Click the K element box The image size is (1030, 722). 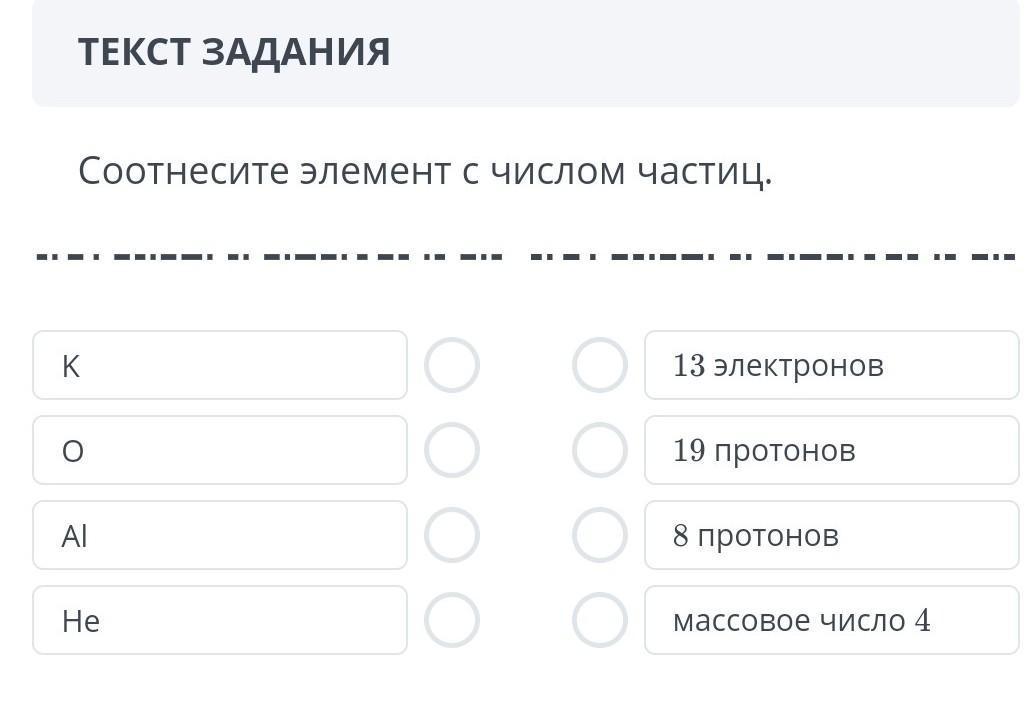220,365
